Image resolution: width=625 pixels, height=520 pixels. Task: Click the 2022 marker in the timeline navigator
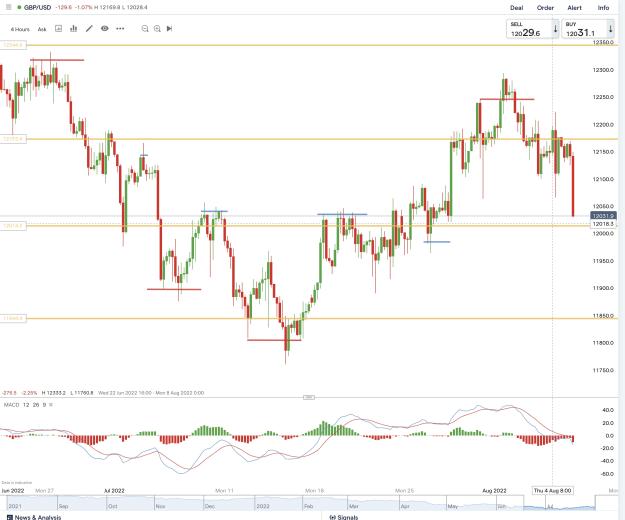pyautogui.click(x=262, y=506)
